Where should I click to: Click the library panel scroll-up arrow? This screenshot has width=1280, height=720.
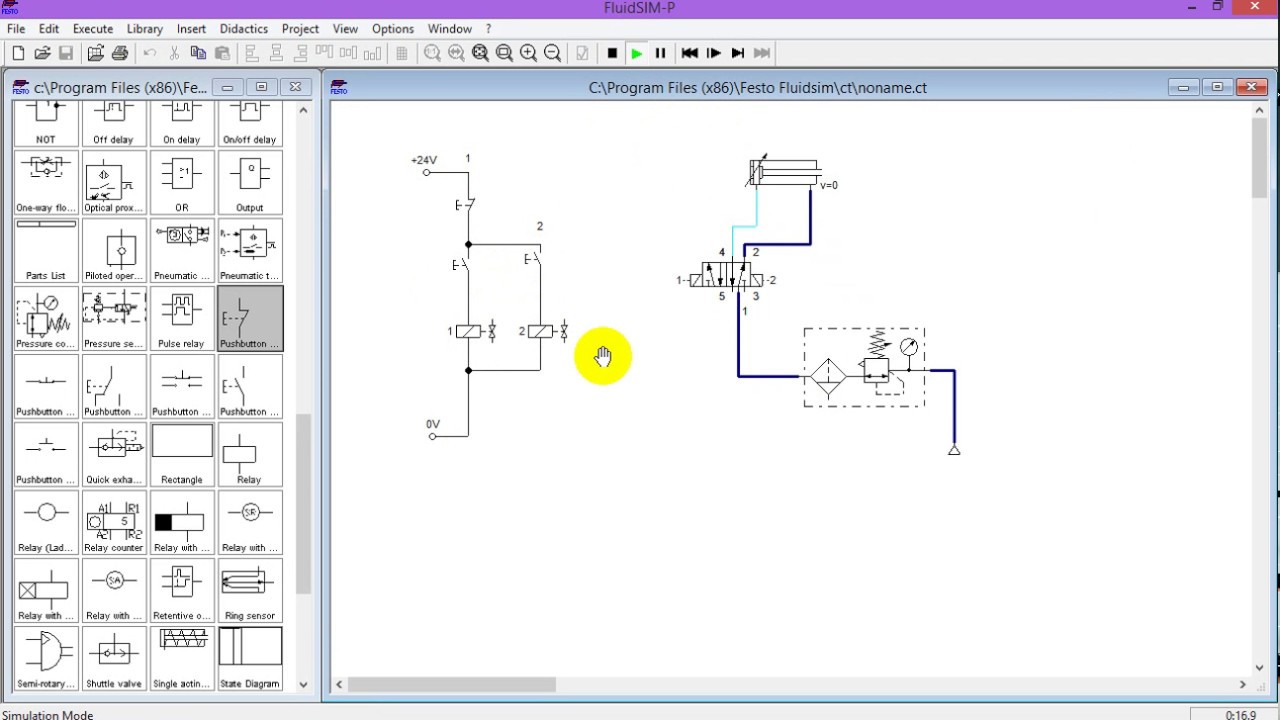coord(303,110)
